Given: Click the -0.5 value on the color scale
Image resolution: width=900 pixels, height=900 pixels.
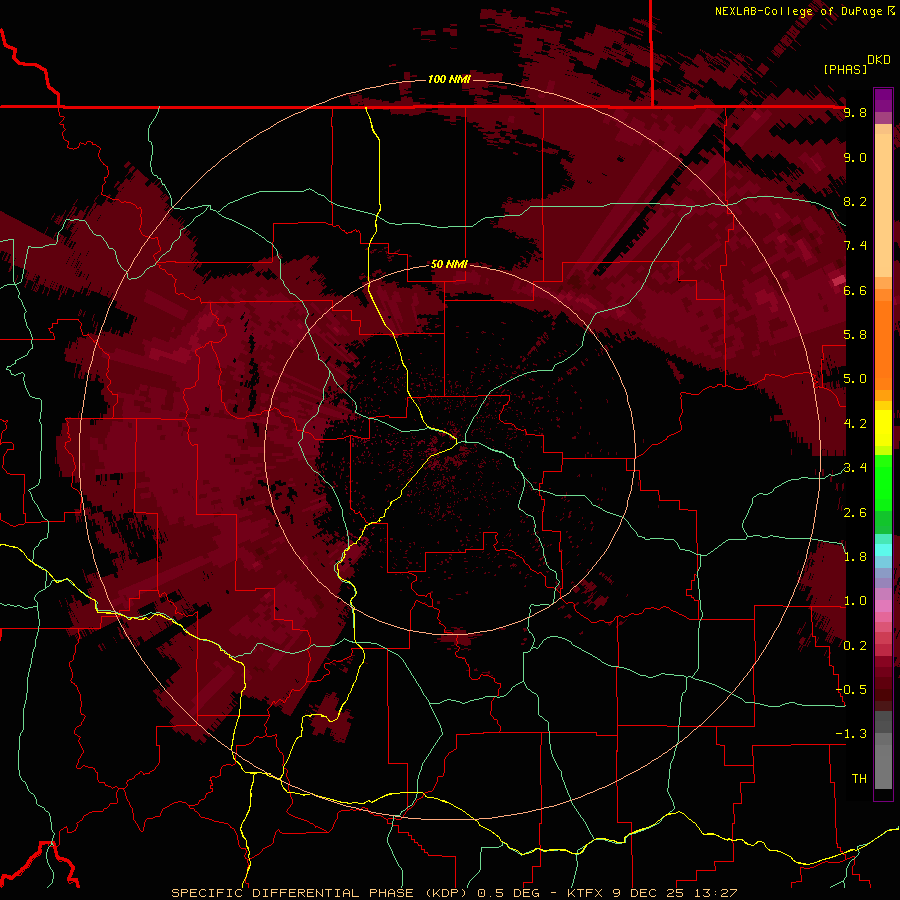Looking at the screenshot, I should point(852,690).
